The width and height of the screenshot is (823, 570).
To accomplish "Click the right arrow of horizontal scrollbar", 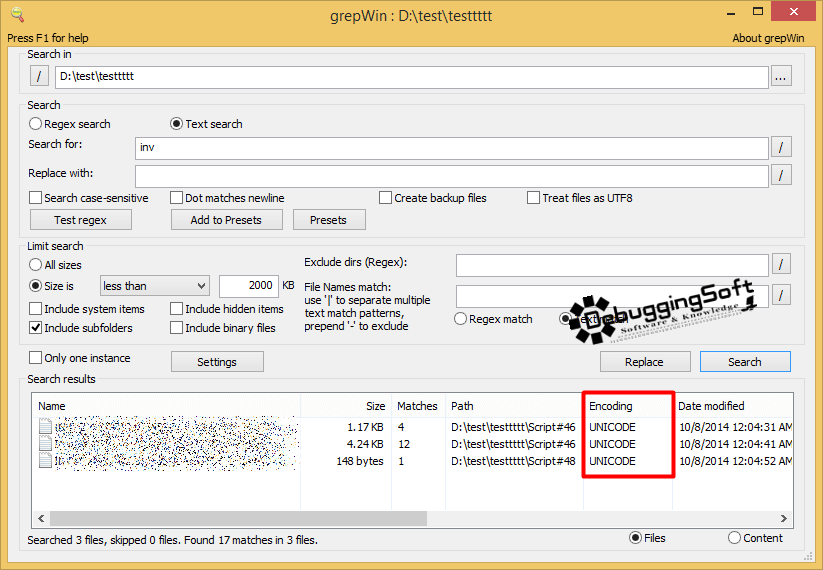I will click(x=784, y=519).
